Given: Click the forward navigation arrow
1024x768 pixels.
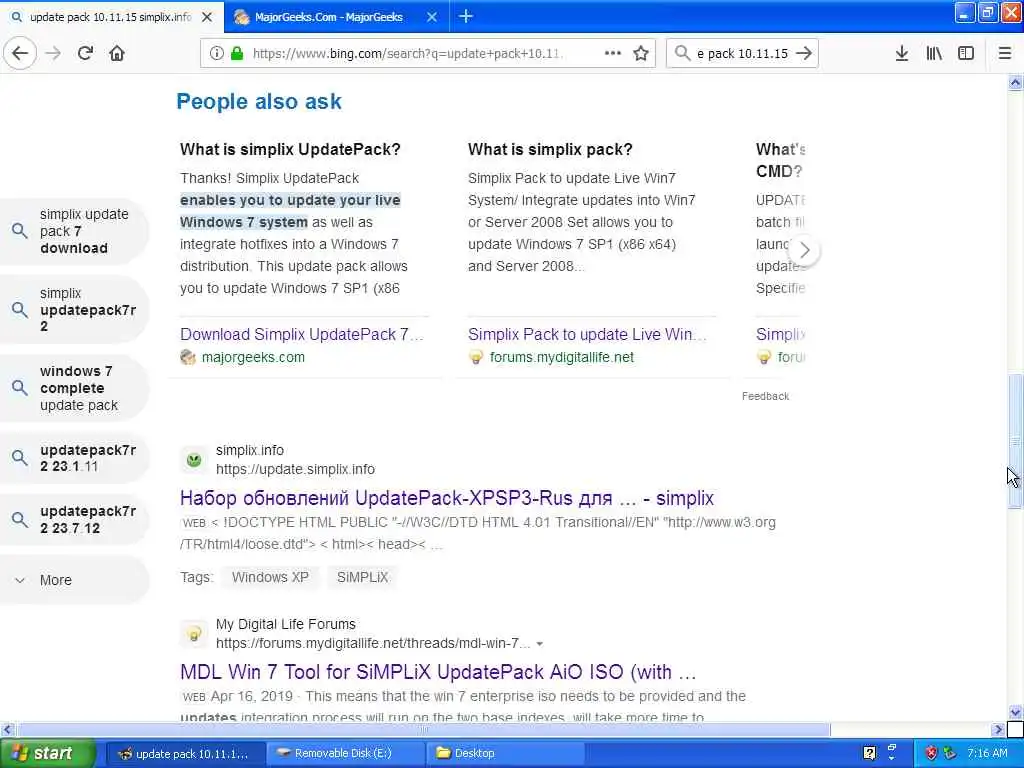Looking at the screenshot, I should [54, 54].
